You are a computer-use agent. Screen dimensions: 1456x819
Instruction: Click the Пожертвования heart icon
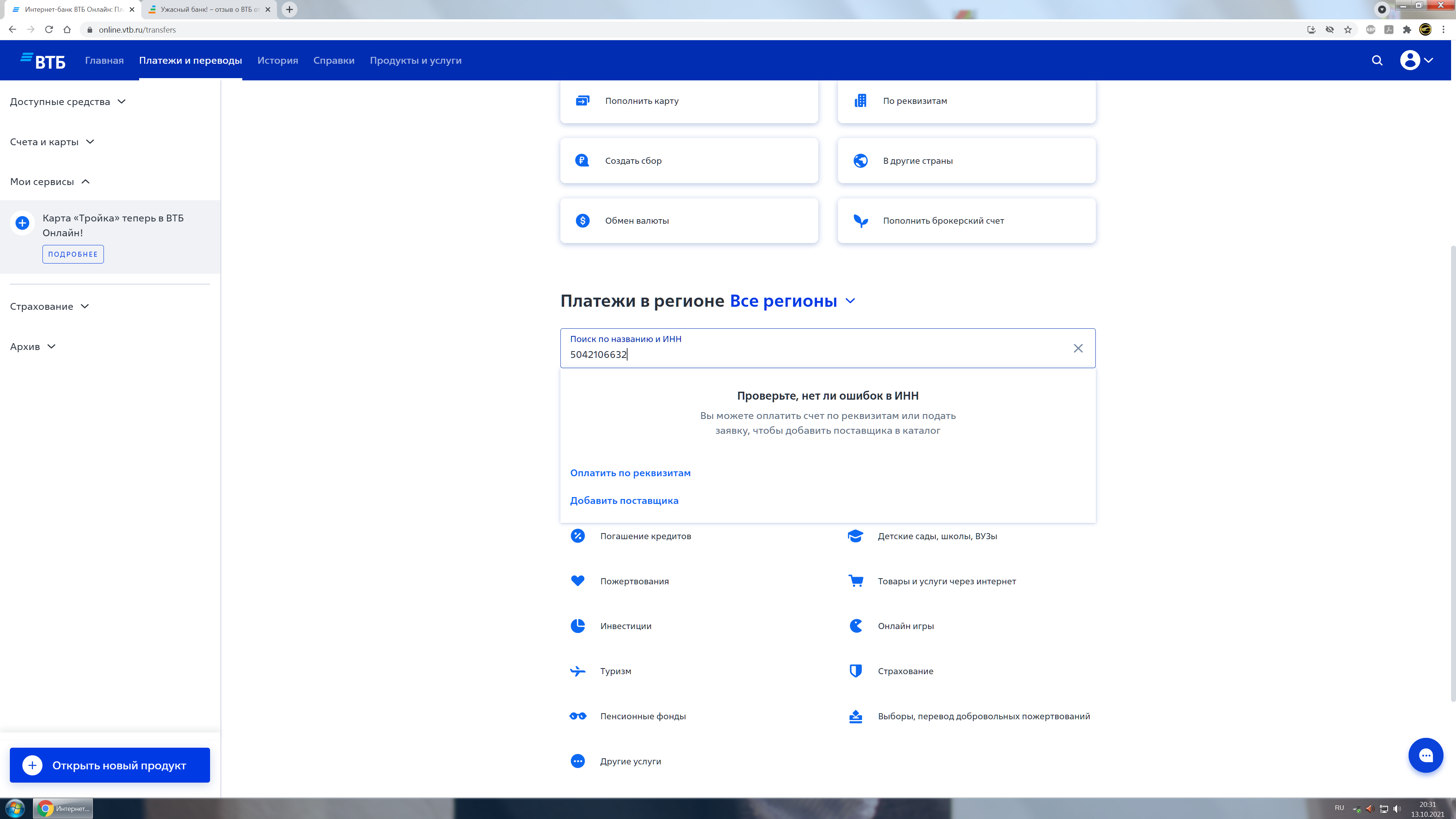[x=577, y=581]
